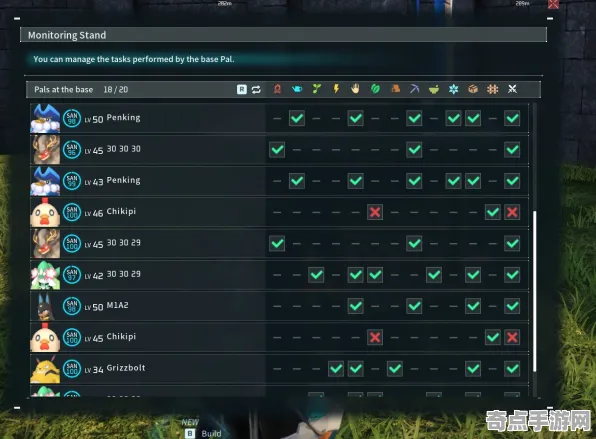
Task: Select the Transporting box work icon
Action: pyautogui.click(x=473, y=89)
